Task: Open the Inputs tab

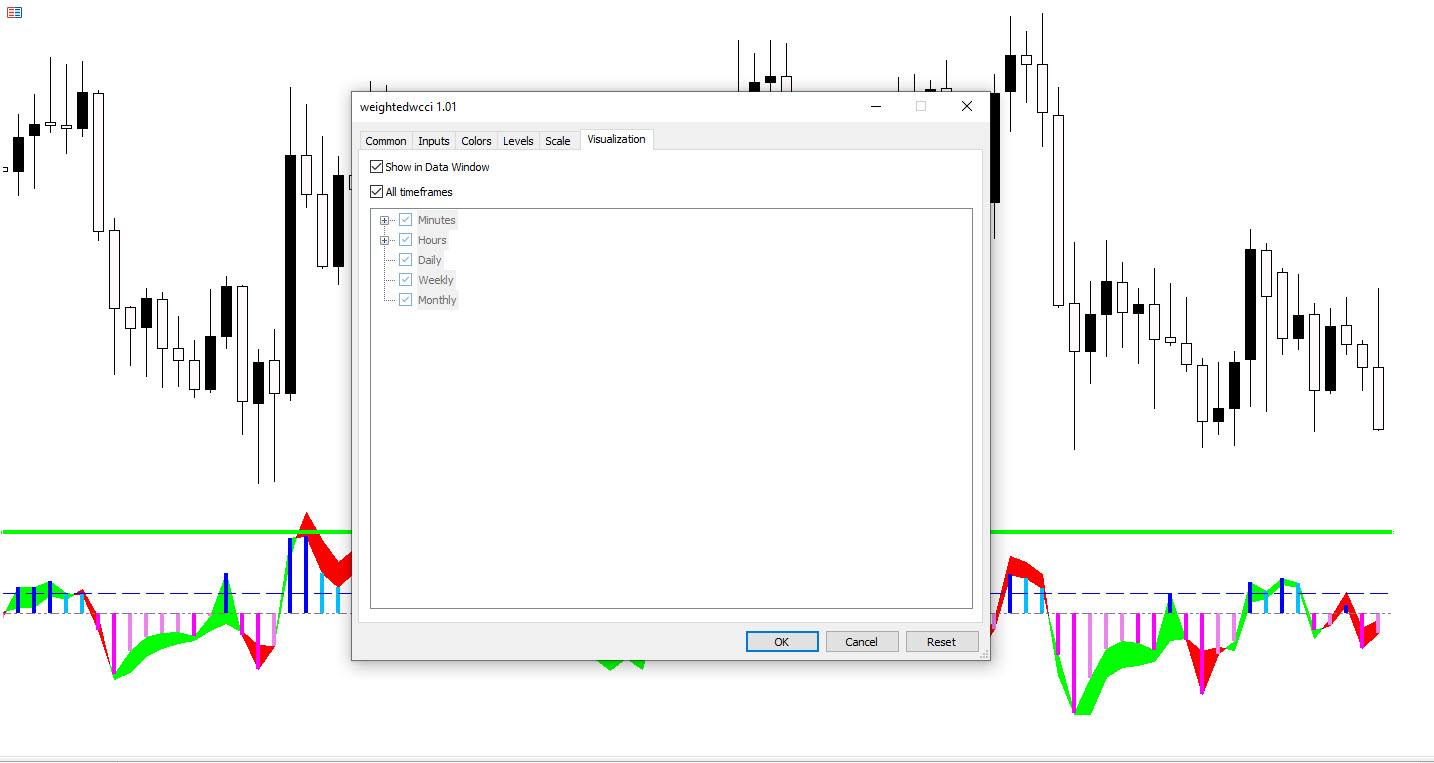Action: 434,141
